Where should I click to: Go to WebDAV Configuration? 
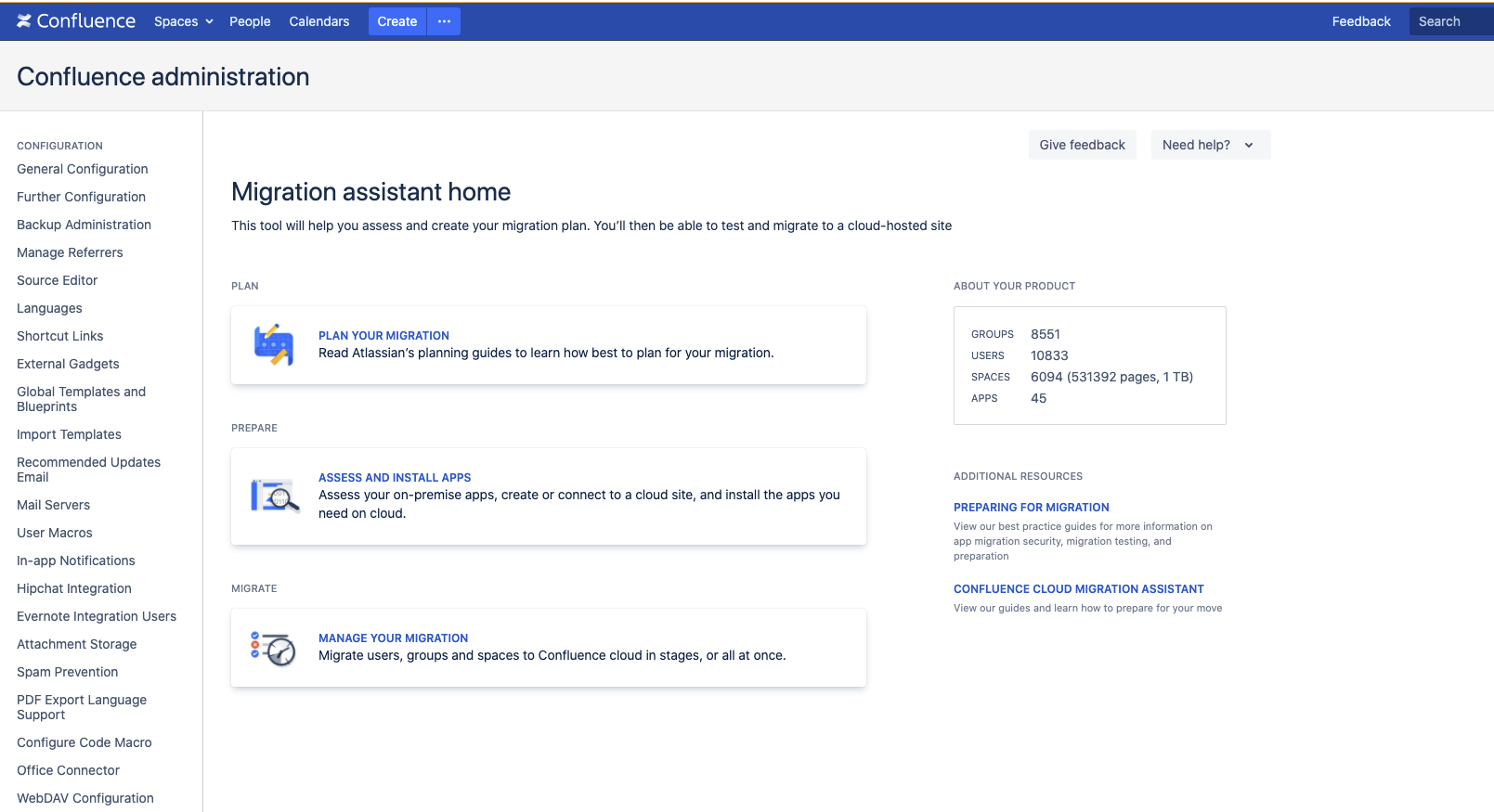tap(85, 798)
